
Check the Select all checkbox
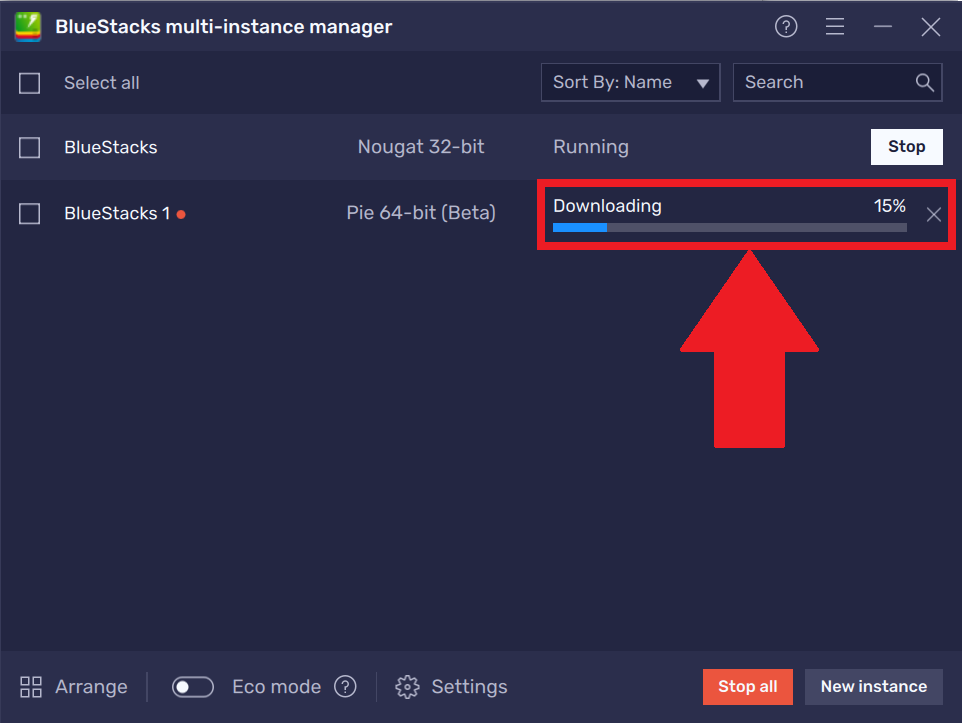(29, 84)
